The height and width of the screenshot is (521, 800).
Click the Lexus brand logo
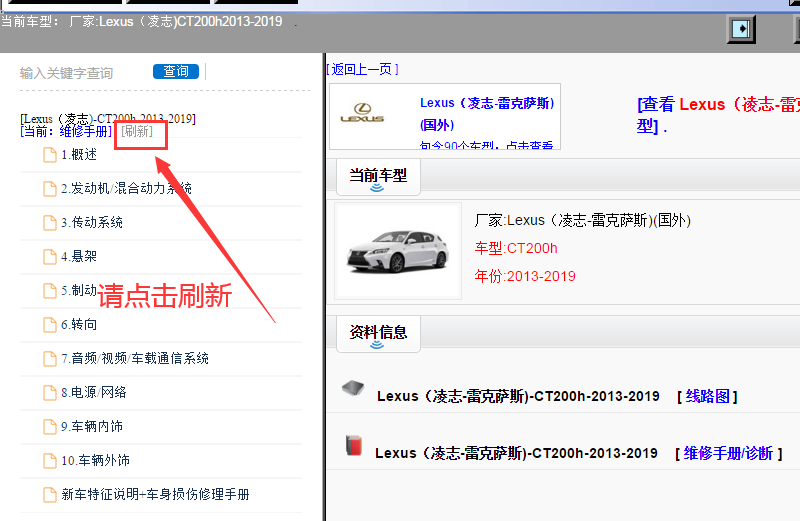pyautogui.click(x=362, y=113)
